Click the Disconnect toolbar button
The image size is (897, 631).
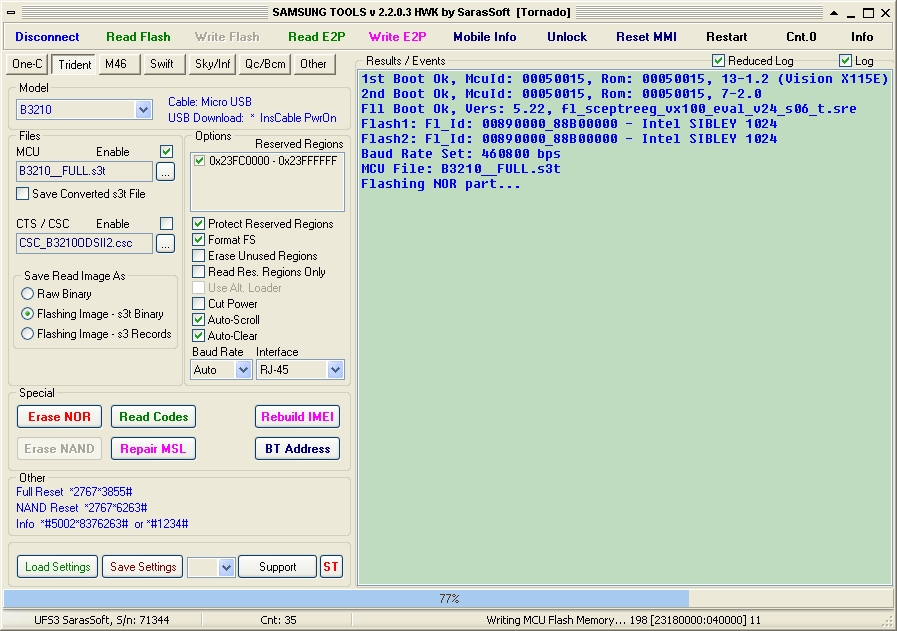tap(47, 37)
